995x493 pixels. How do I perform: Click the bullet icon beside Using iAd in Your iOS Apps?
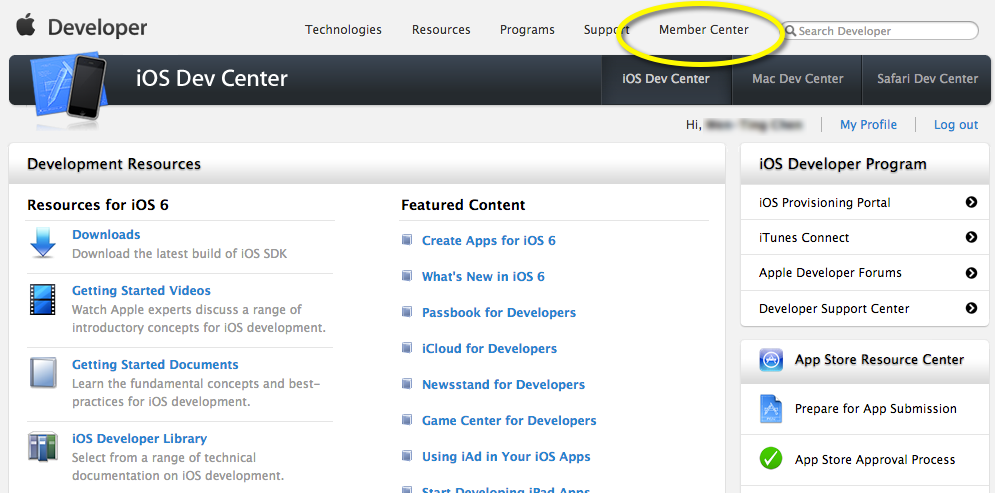coord(407,456)
